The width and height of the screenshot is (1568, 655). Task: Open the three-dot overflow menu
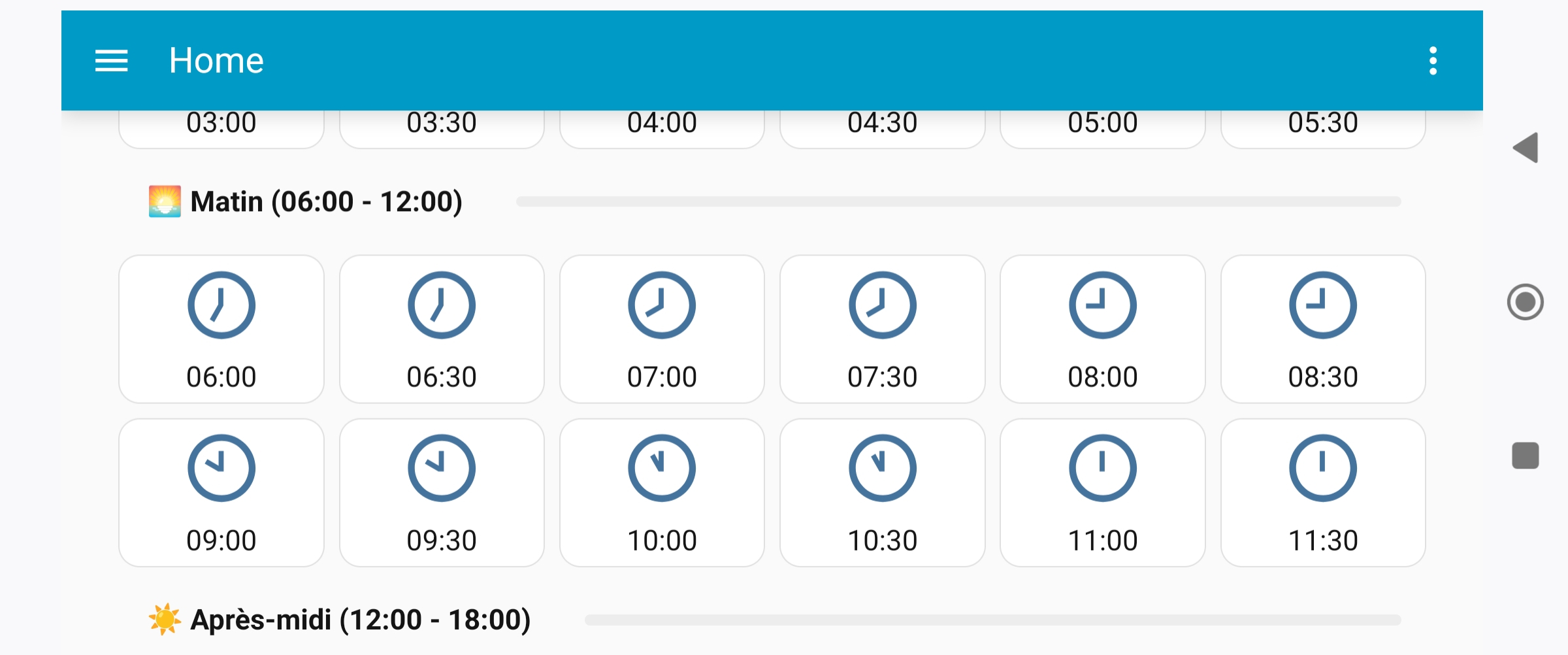pos(1434,59)
